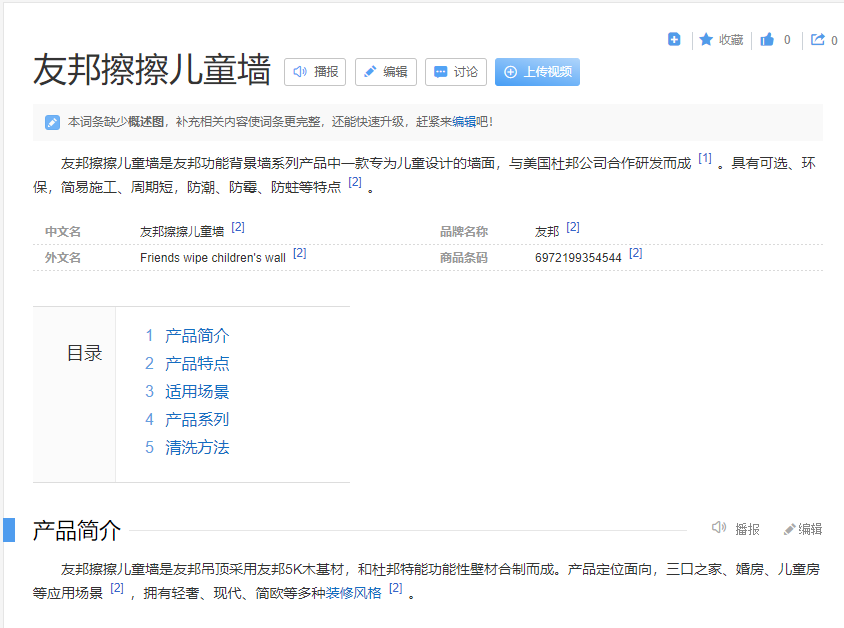
Task: Click the thumbs-up like icon
Action: coord(767,39)
